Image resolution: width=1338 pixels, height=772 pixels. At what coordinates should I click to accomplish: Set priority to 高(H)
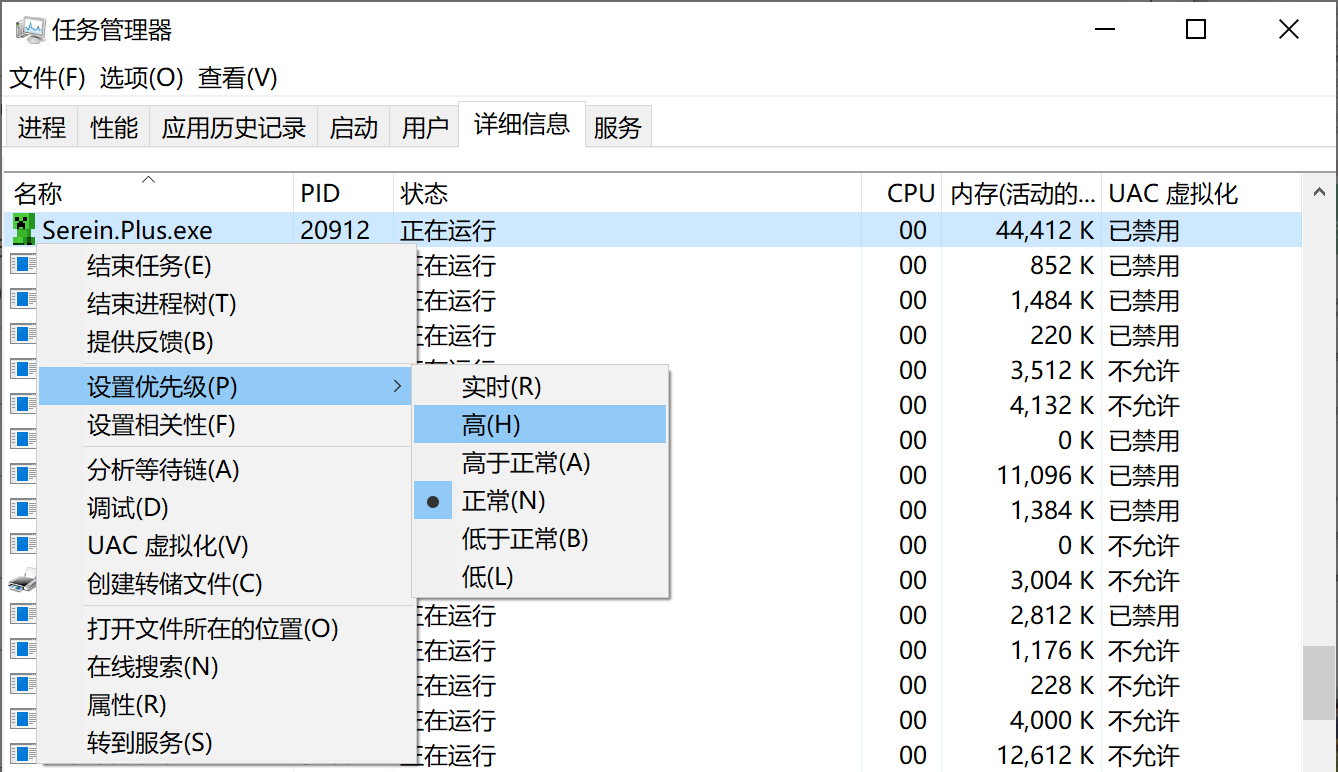click(540, 424)
